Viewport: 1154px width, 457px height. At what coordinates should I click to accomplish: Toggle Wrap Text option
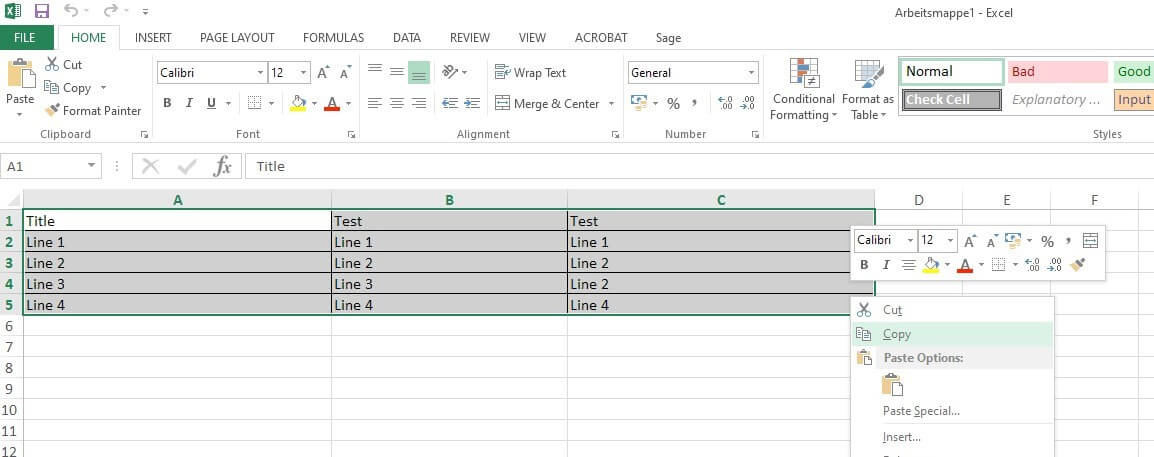pyautogui.click(x=530, y=73)
